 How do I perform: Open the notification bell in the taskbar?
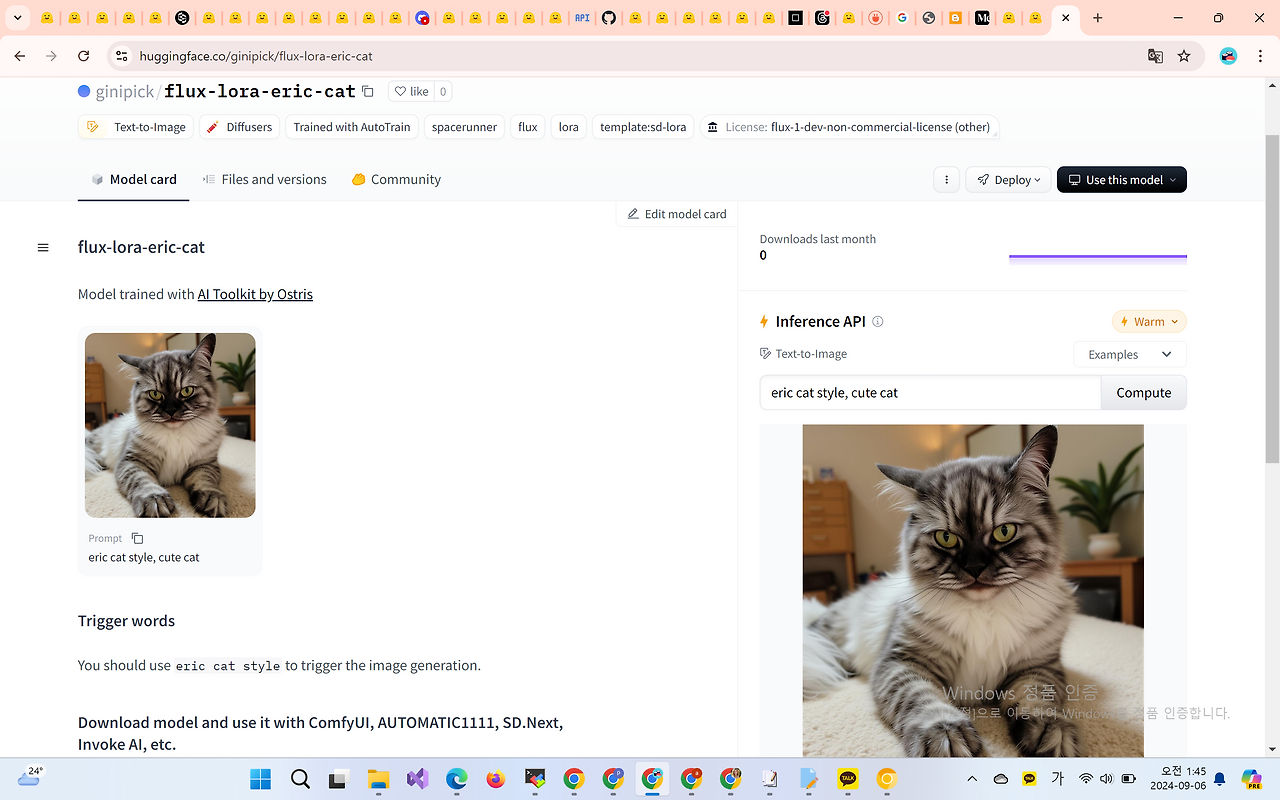(x=1220, y=779)
